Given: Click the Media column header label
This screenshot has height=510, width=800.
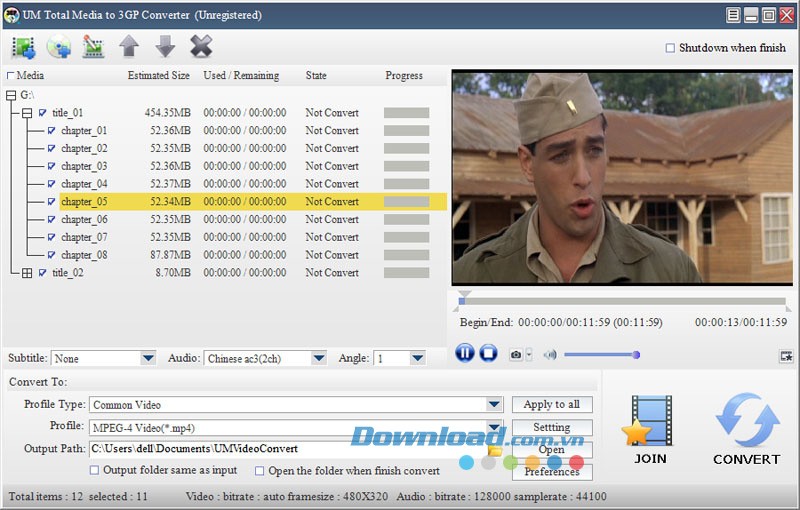Looking at the screenshot, I should (x=30, y=75).
